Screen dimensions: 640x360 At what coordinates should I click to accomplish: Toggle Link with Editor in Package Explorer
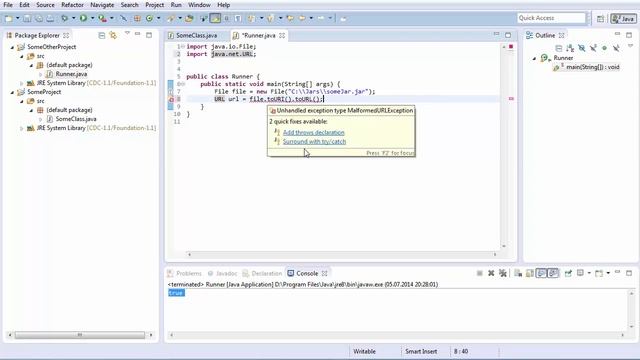click(113, 36)
